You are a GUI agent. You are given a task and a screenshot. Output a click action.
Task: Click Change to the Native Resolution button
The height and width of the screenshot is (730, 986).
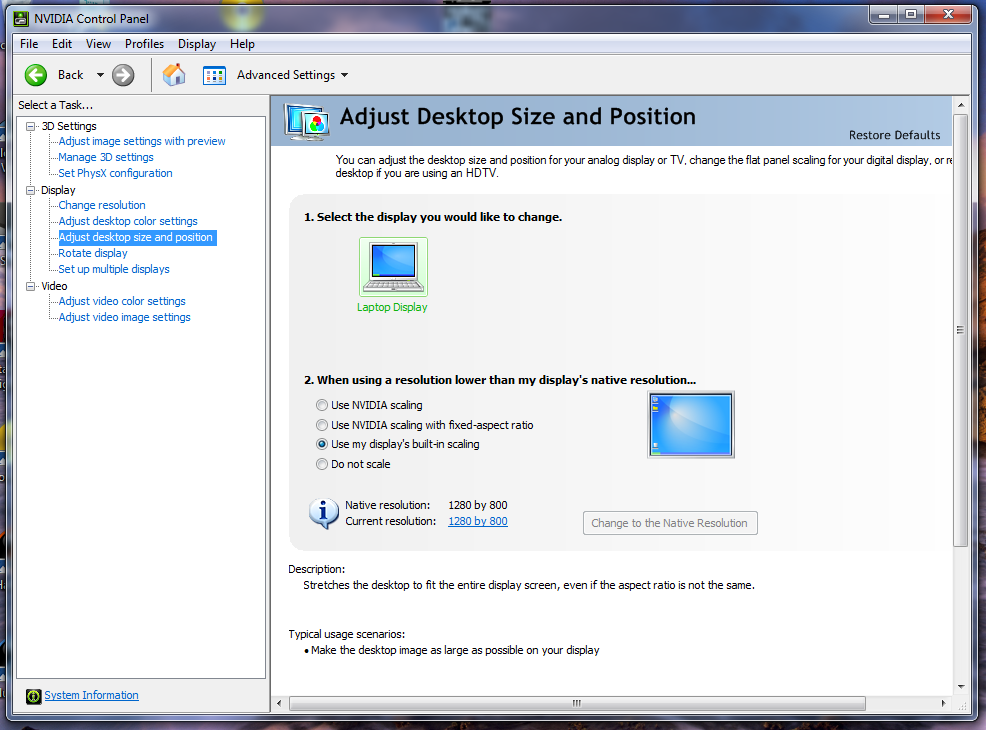pyautogui.click(x=670, y=523)
